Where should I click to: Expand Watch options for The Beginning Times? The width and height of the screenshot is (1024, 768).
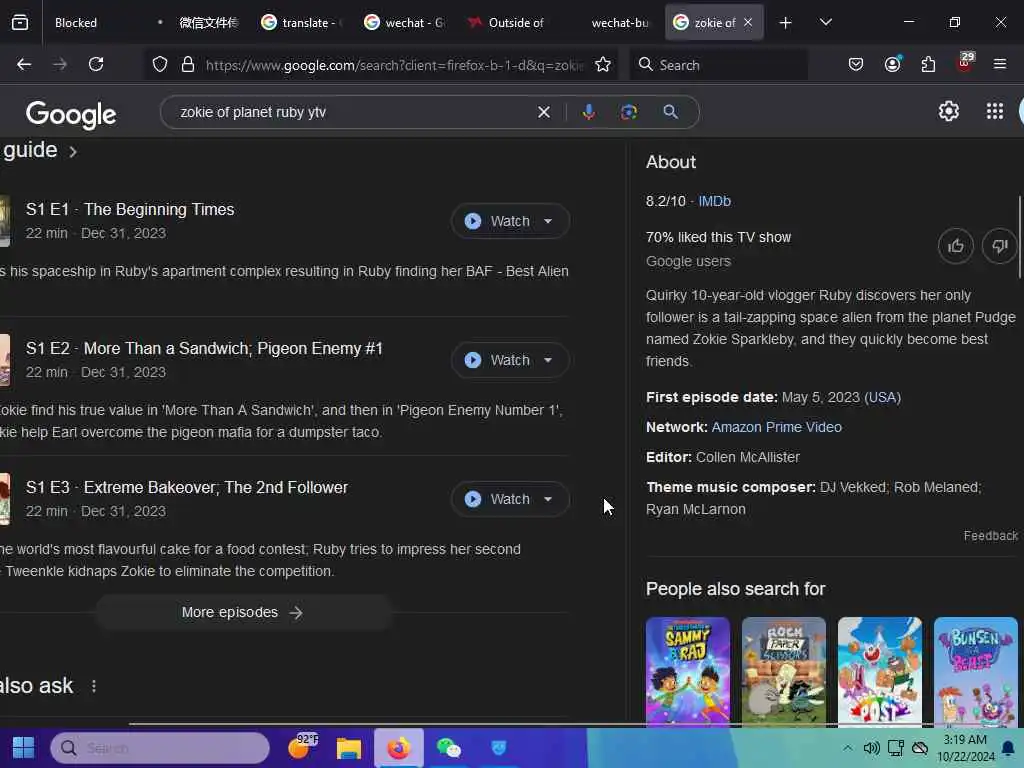click(x=549, y=221)
